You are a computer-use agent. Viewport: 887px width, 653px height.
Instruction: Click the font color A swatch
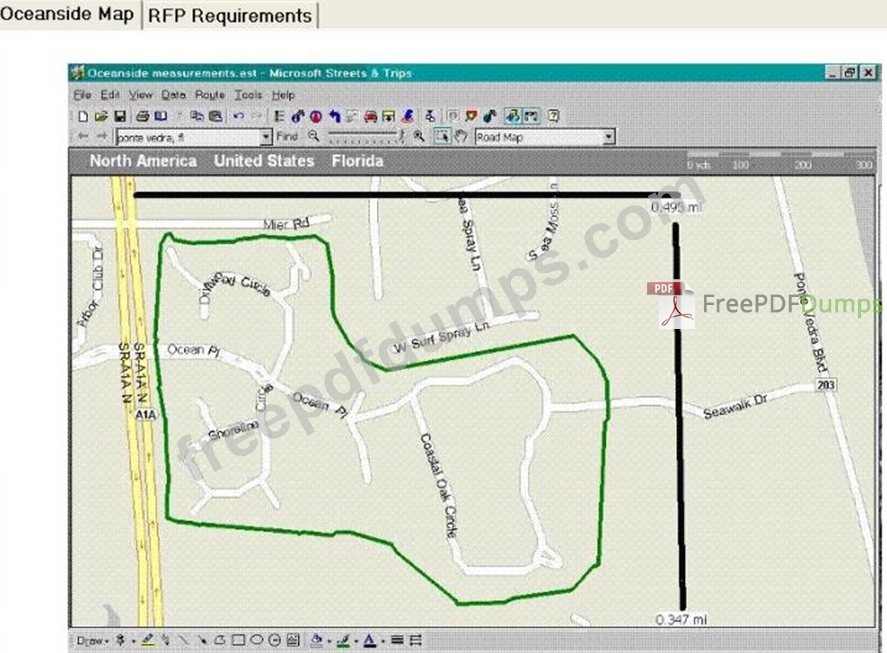370,640
